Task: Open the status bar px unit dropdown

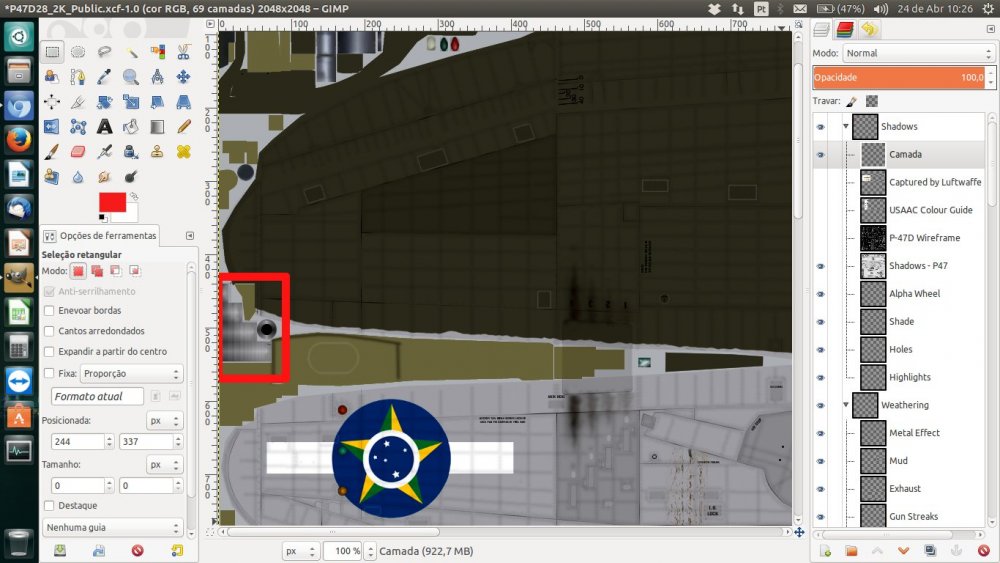Action: click(x=300, y=551)
